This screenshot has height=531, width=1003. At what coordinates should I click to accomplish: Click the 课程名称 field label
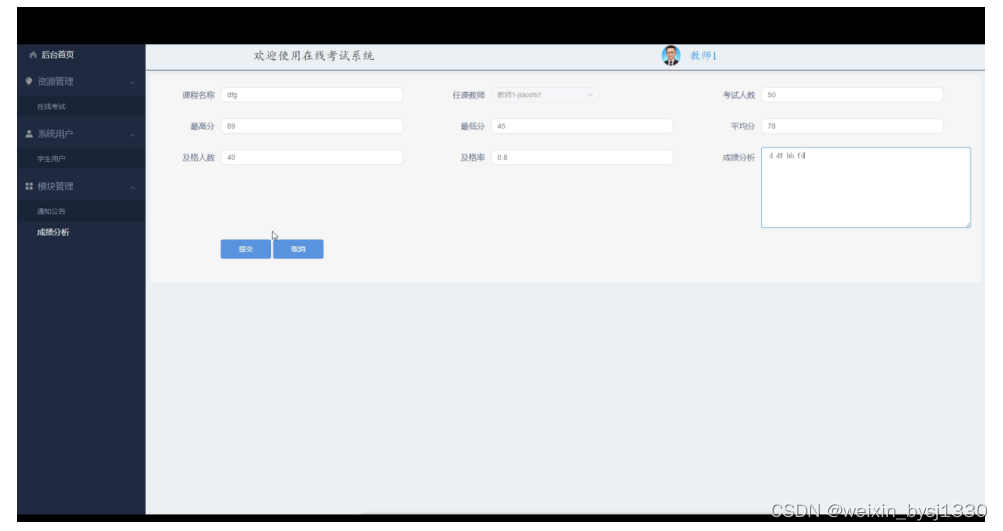click(198, 95)
